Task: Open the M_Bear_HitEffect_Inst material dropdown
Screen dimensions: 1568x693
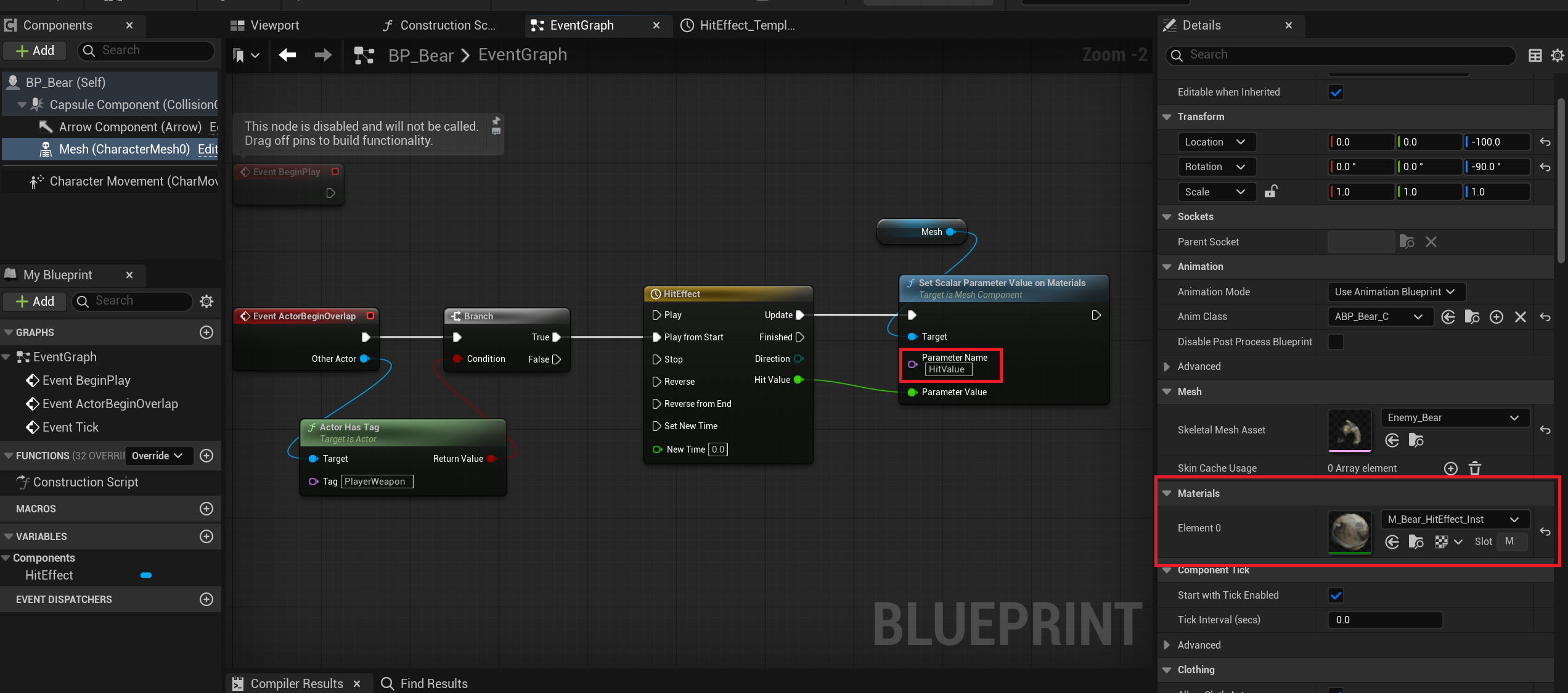Action: (1454, 519)
